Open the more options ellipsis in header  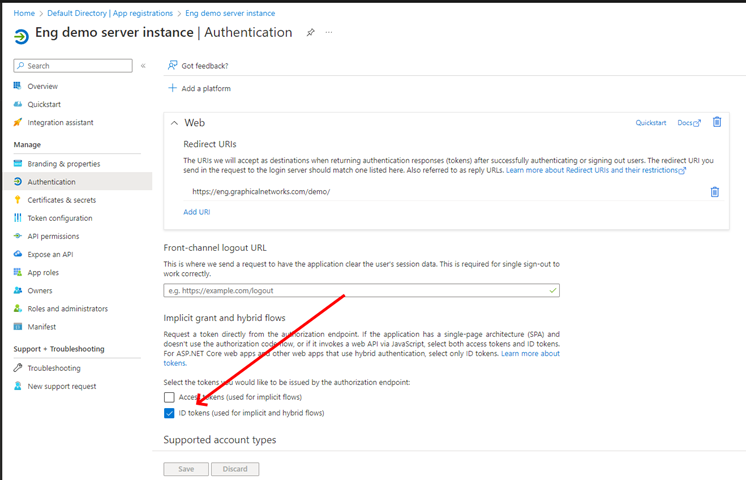coord(329,33)
